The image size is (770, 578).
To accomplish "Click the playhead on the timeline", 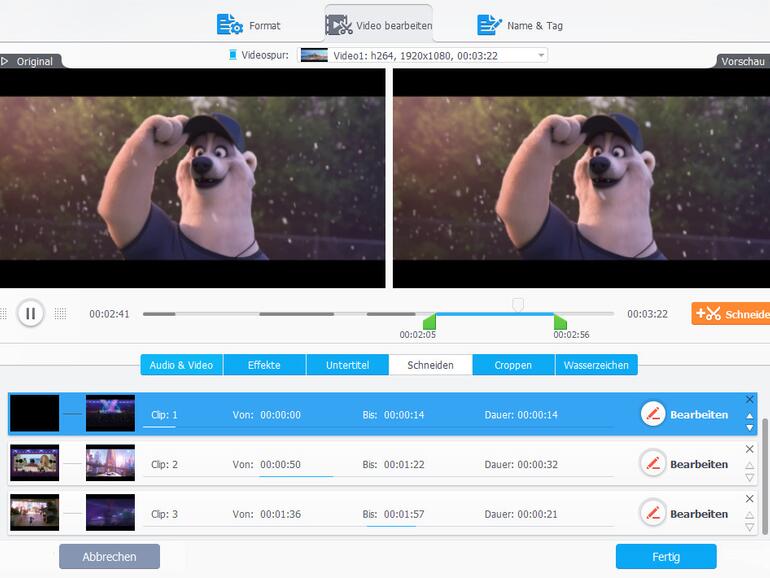I will click(x=518, y=305).
